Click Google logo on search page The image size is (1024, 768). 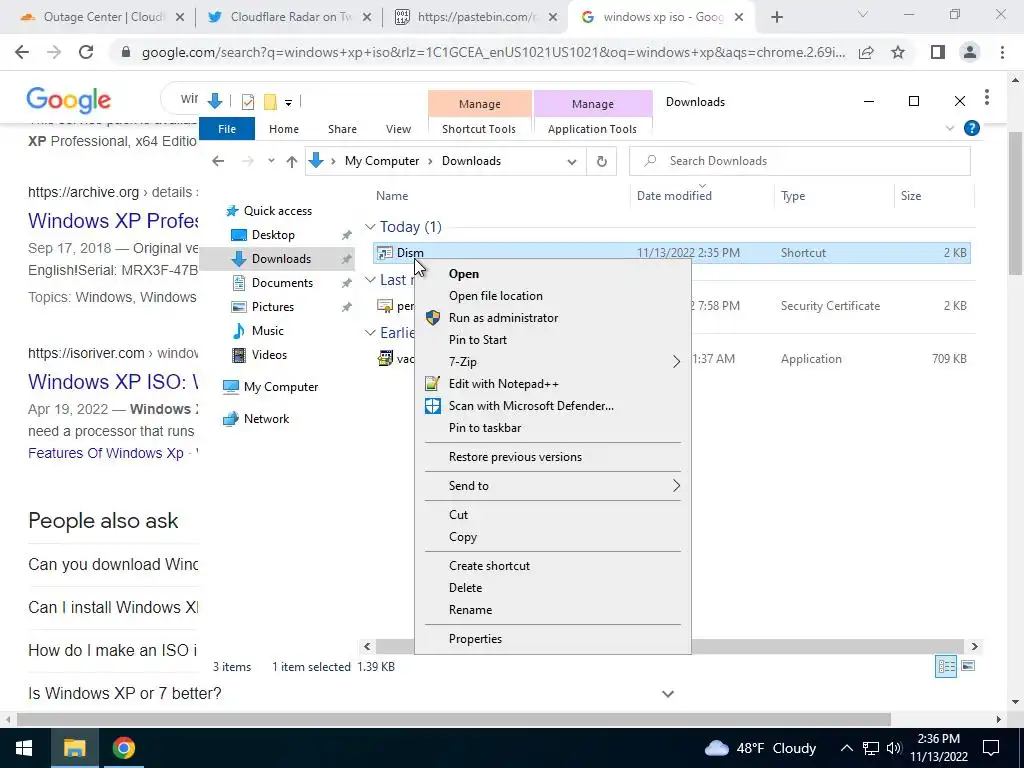(69, 100)
